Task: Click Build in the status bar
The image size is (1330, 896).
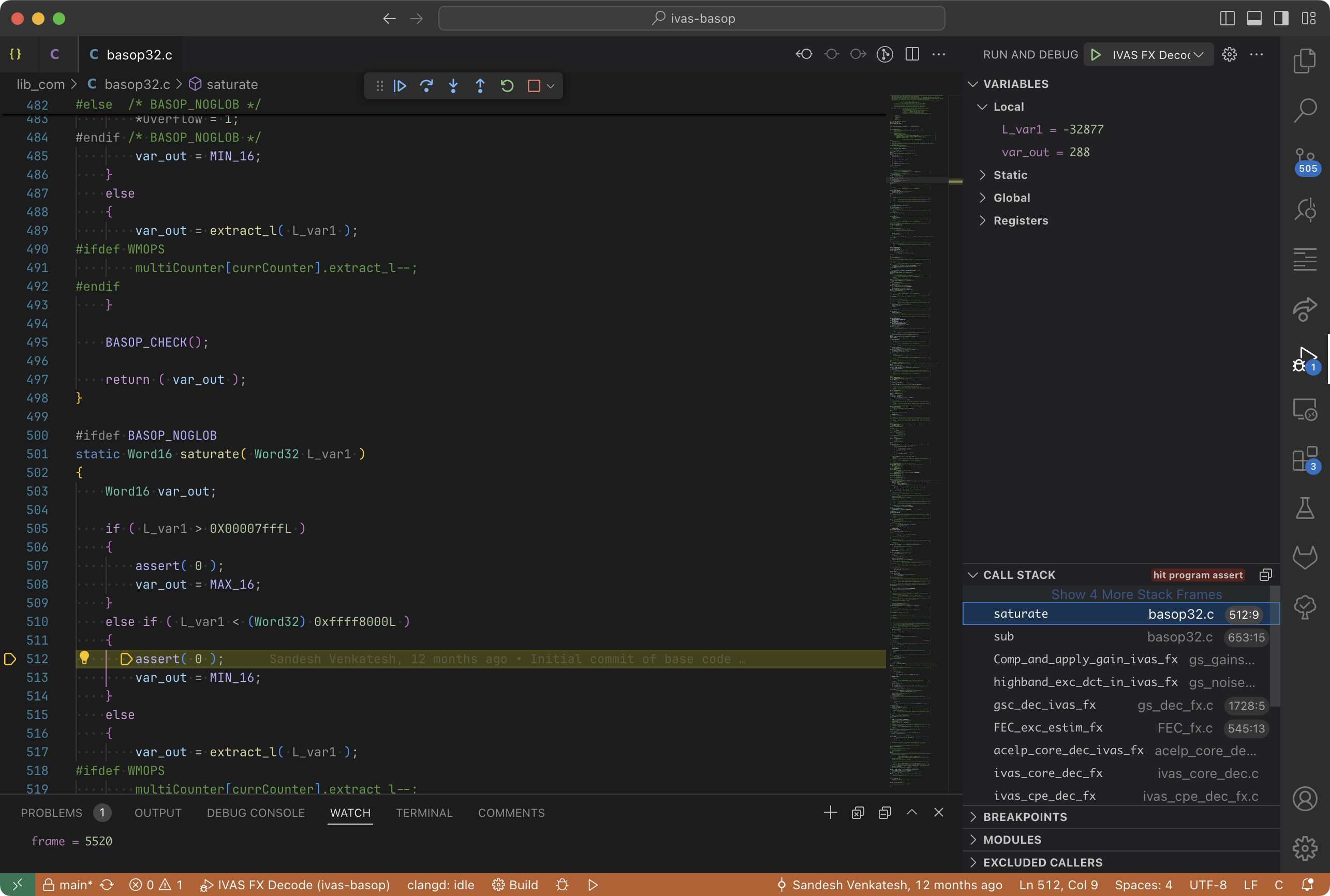Action: pyautogui.click(x=515, y=885)
